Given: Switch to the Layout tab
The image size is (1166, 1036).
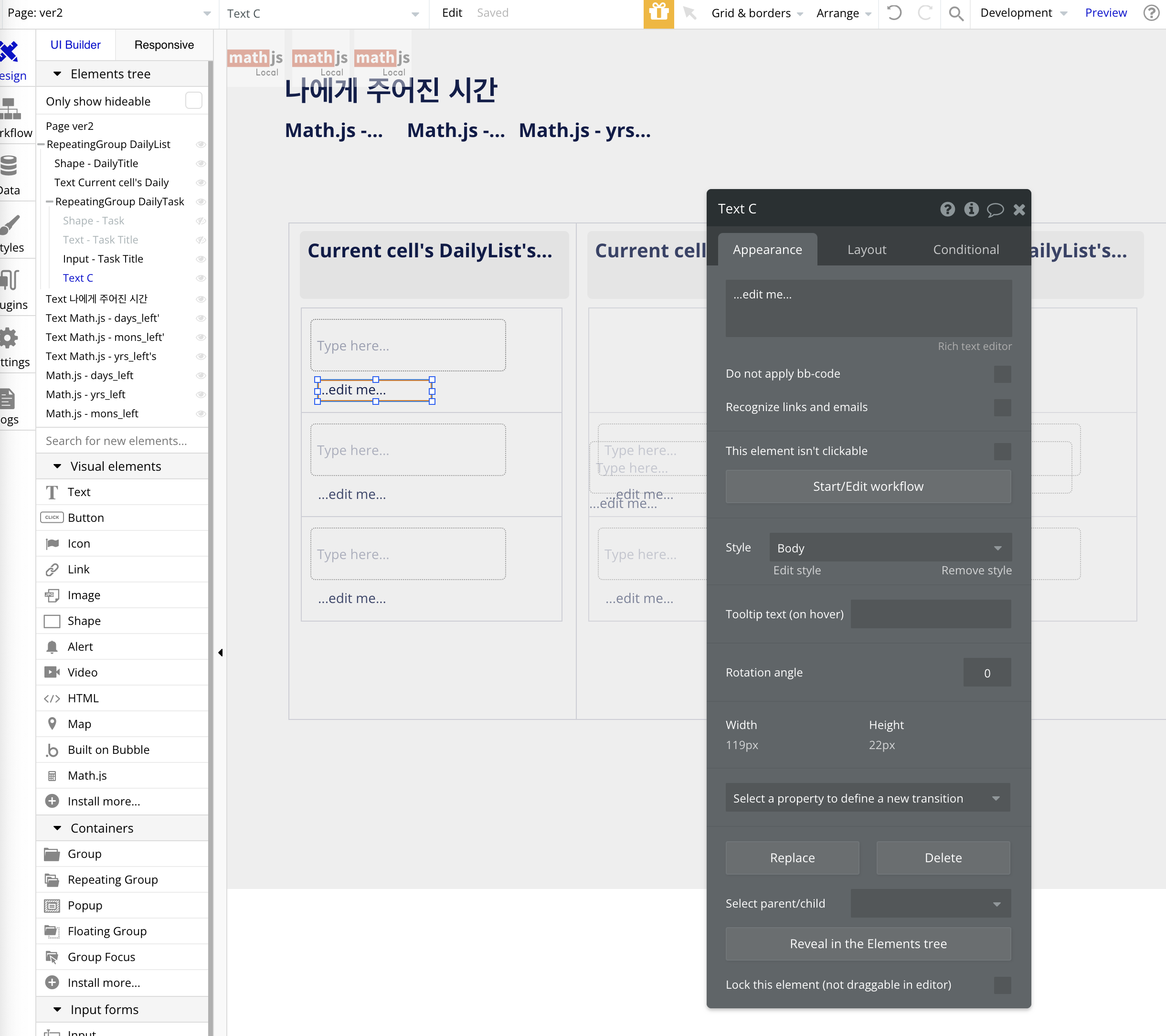Looking at the screenshot, I should pos(866,250).
